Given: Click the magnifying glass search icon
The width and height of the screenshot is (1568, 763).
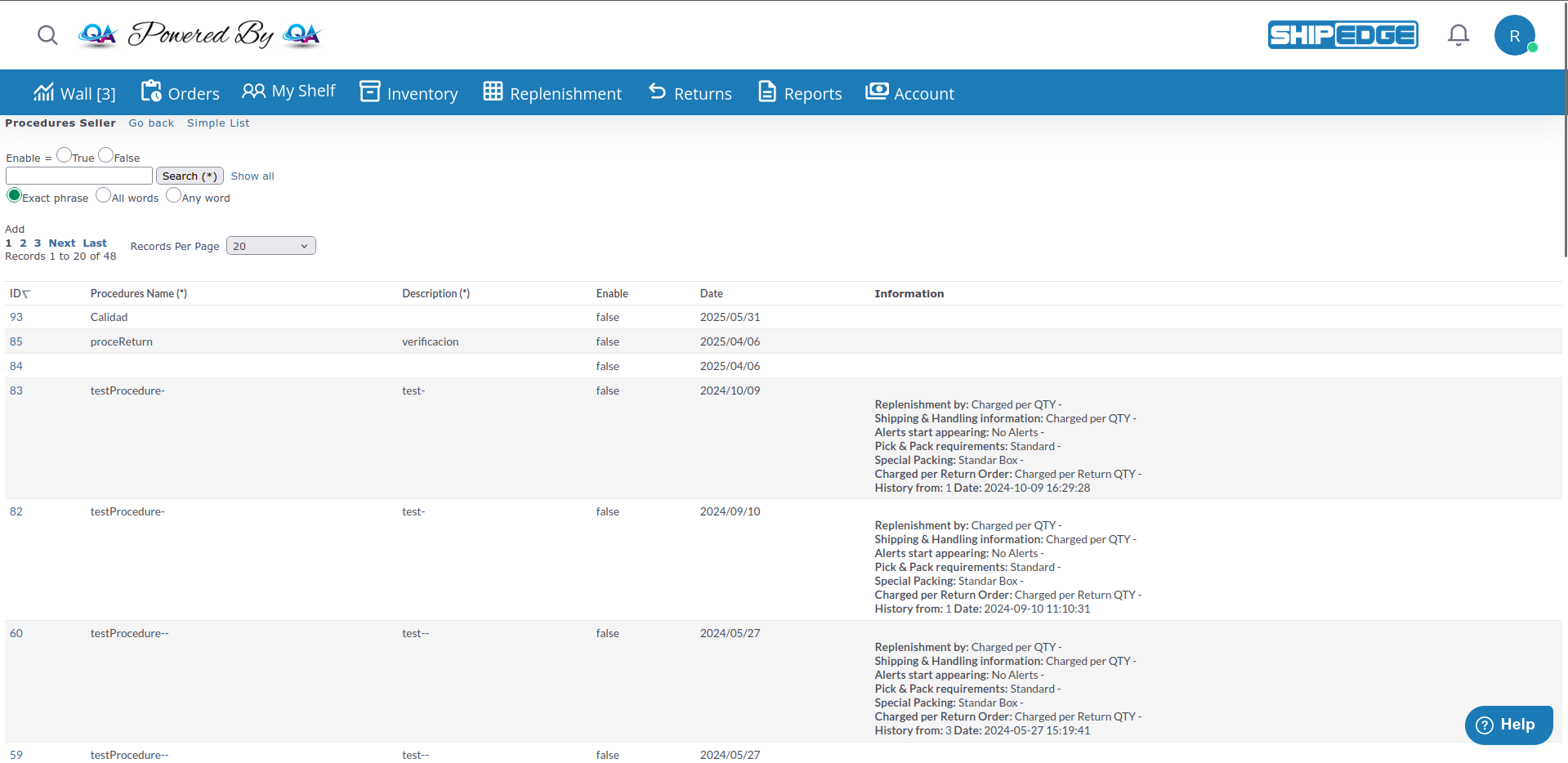Looking at the screenshot, I should (x=47, y=35).
